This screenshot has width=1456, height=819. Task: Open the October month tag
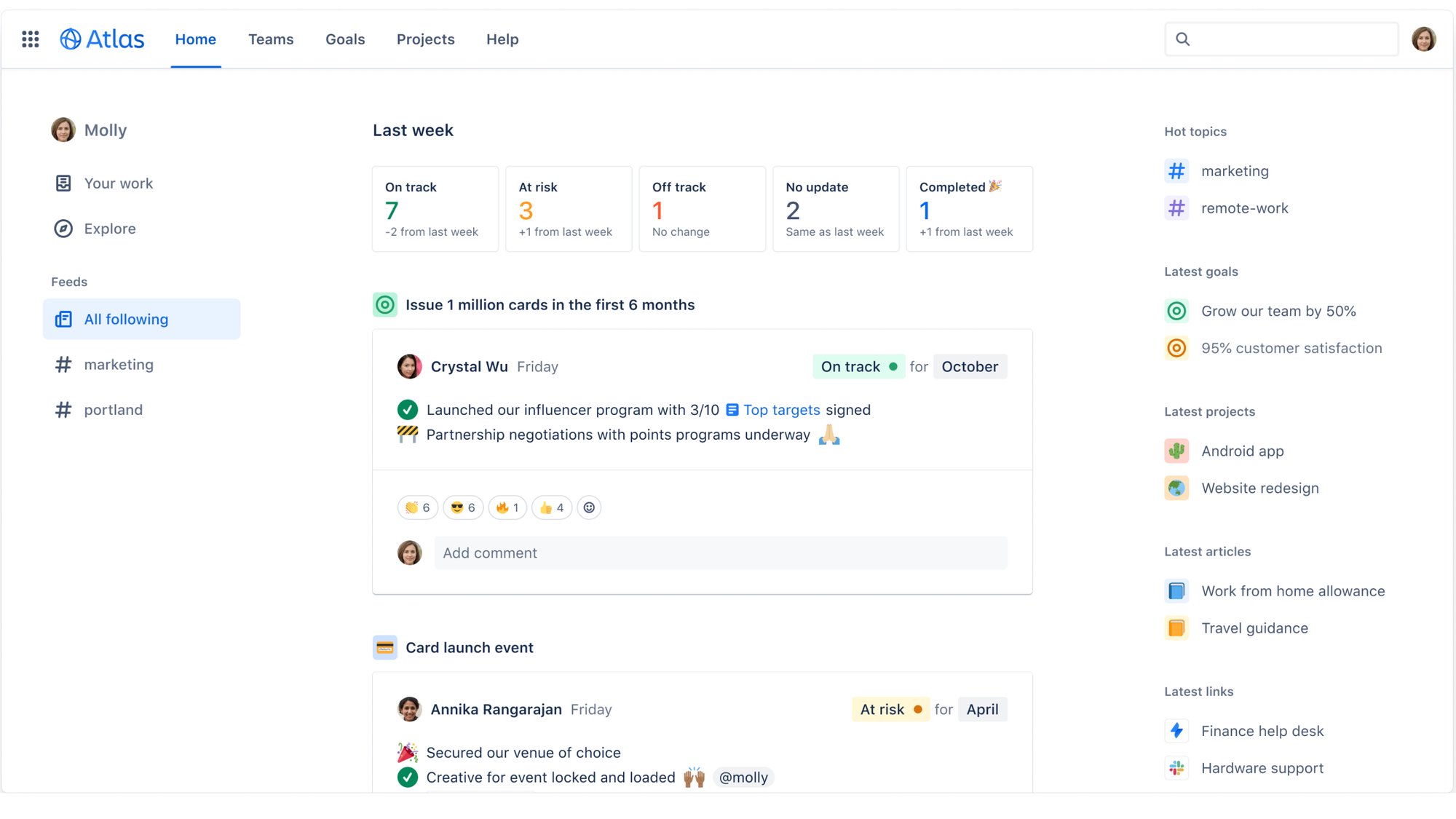970,367
